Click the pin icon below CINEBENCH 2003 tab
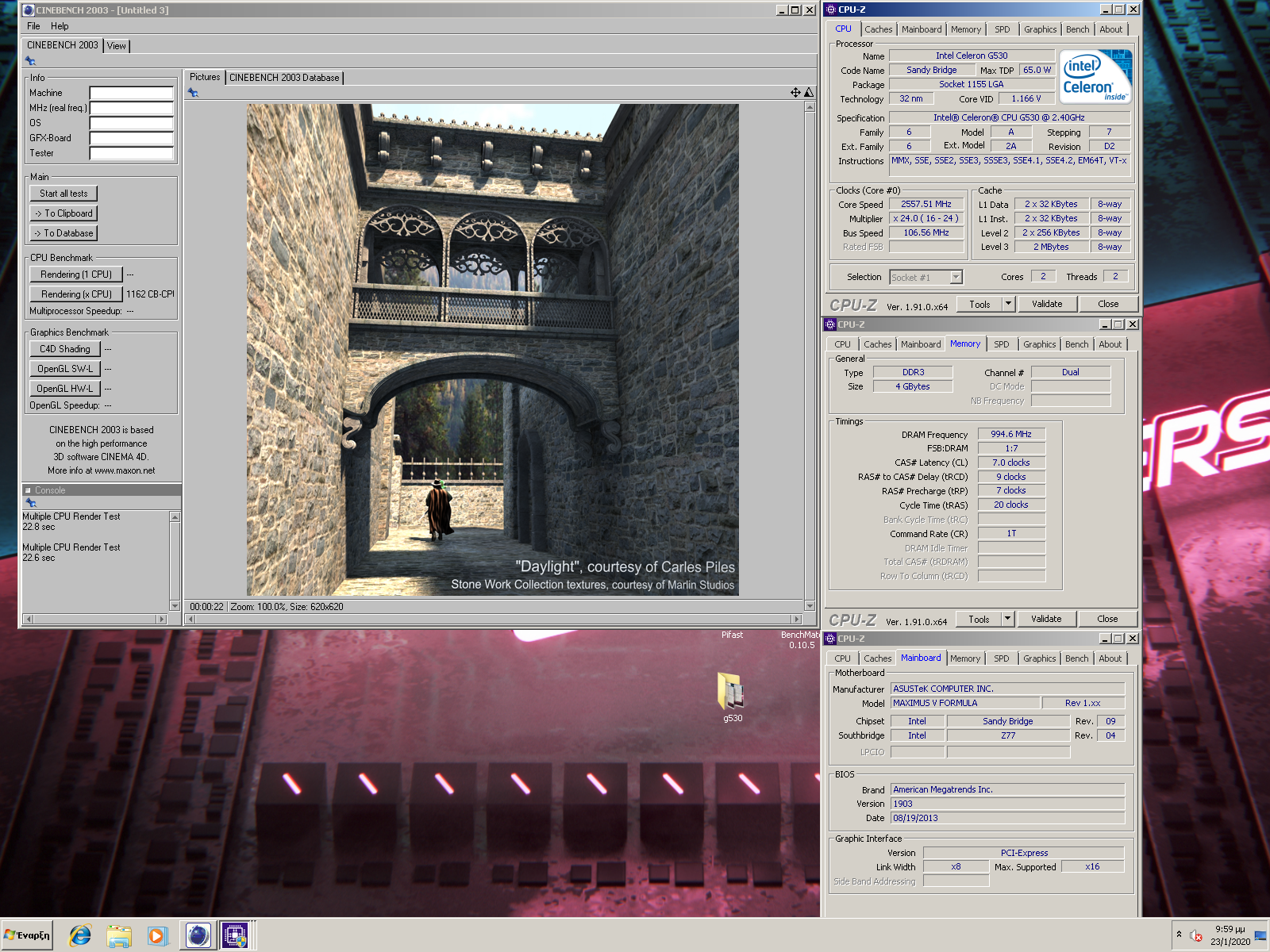The height and width of the screenshot is (952, 1270). 31,61
